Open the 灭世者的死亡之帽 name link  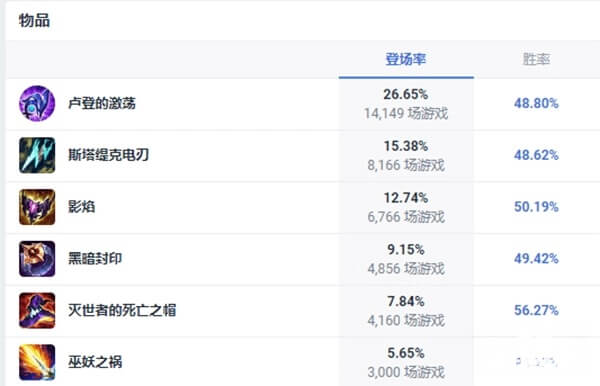click(122, 310)
